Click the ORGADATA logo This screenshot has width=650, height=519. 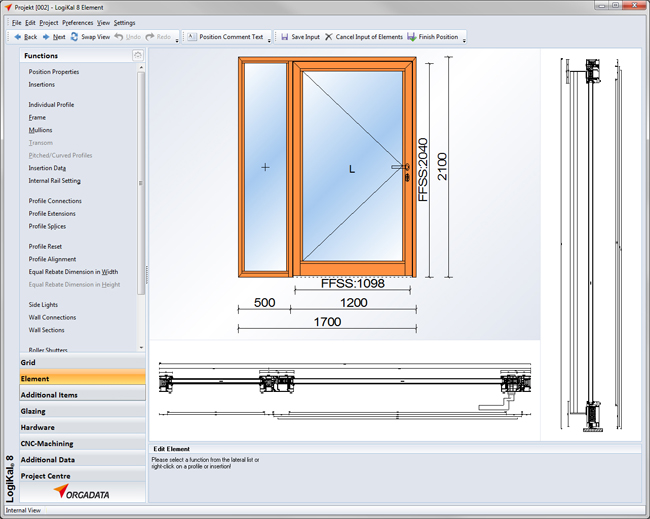pyautogui.click(x=82, y=492)
